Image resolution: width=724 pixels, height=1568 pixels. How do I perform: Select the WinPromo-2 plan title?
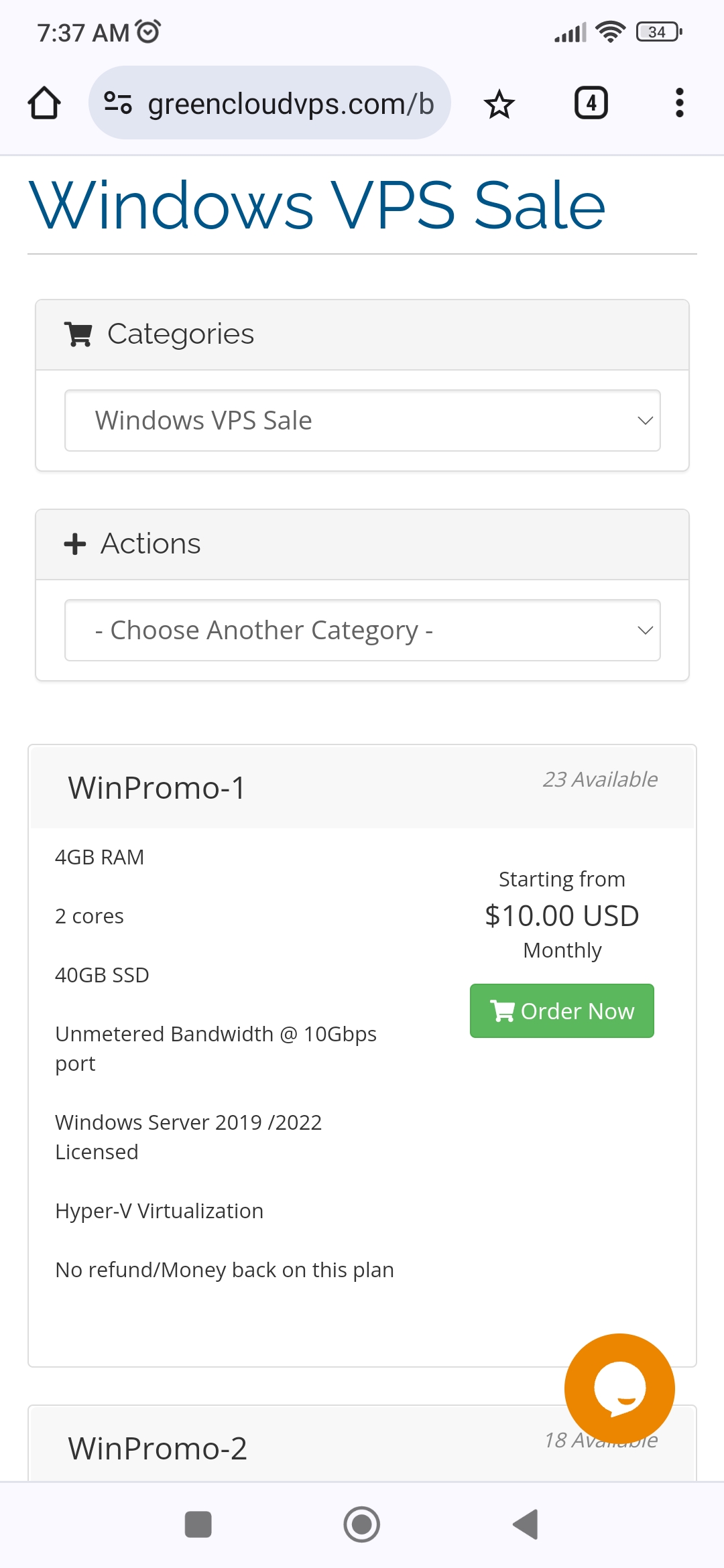pos(158,1448)
